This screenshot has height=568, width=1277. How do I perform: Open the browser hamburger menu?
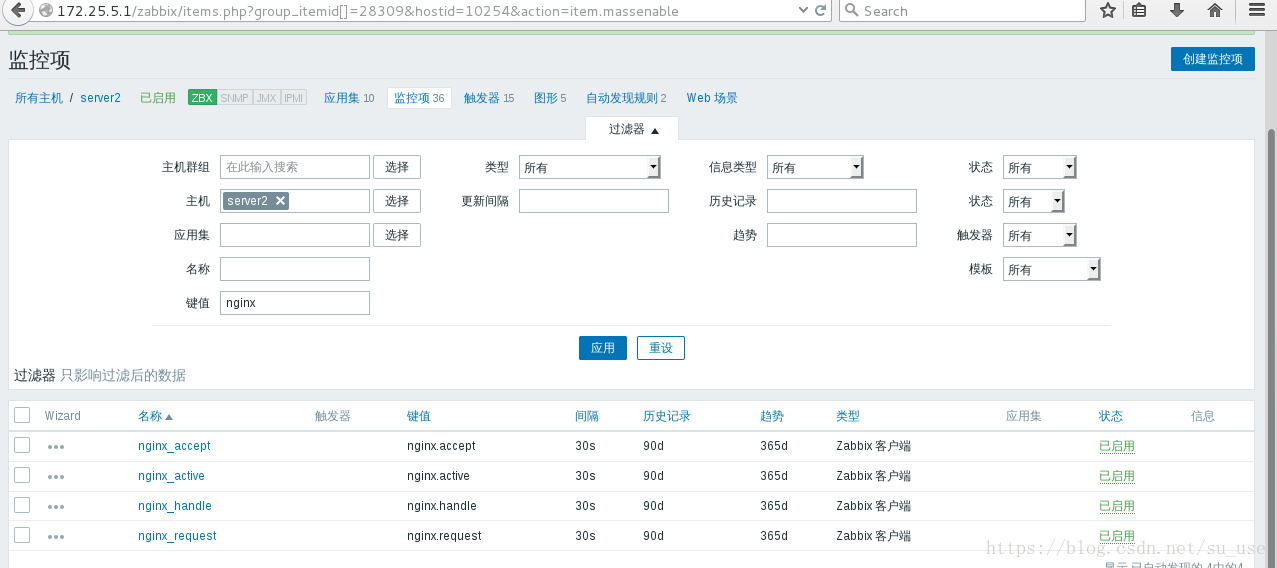[x=1256, y=10]
